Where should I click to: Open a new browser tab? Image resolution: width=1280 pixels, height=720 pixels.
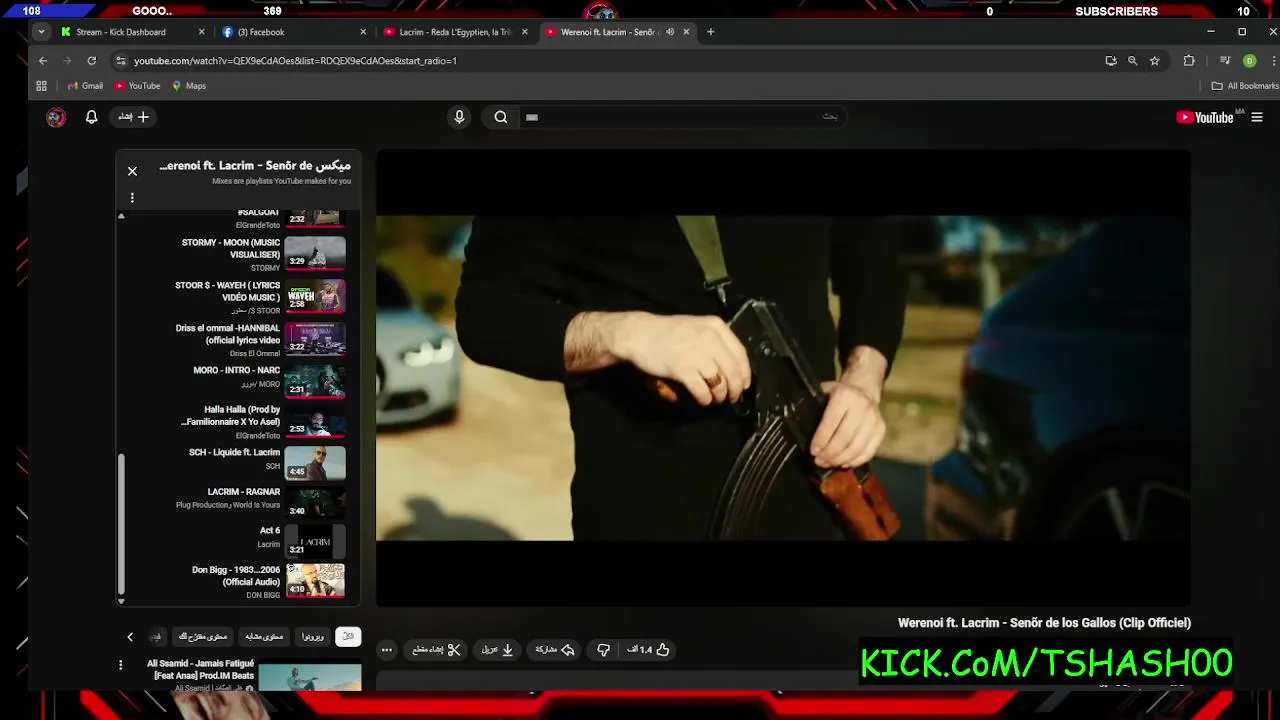tap(711, 32)
